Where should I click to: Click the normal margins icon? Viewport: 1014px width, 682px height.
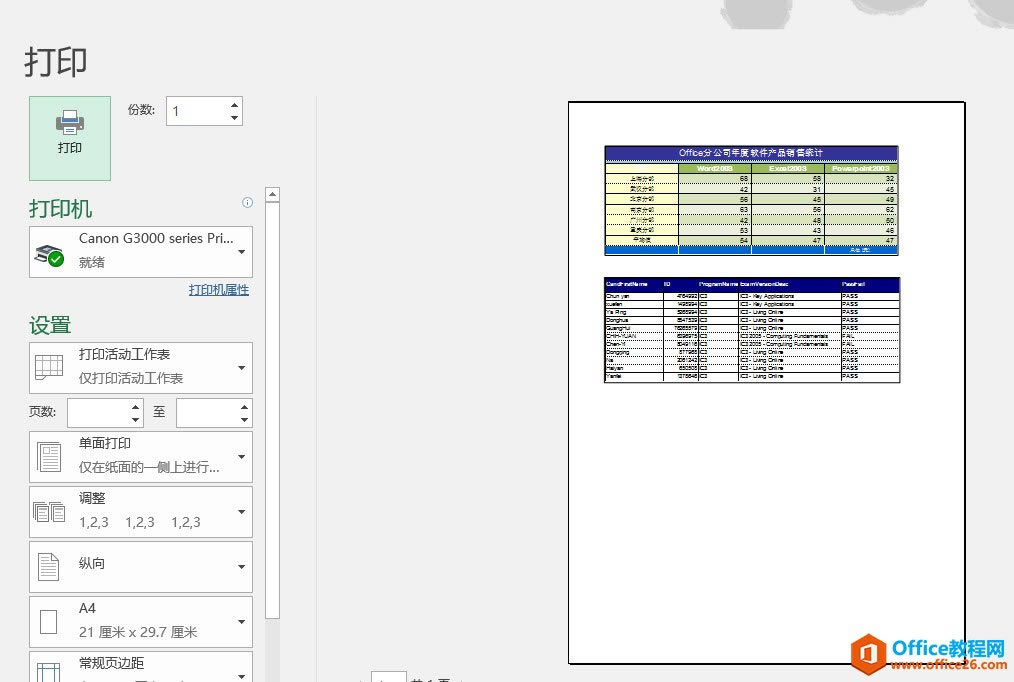point(49,672)
